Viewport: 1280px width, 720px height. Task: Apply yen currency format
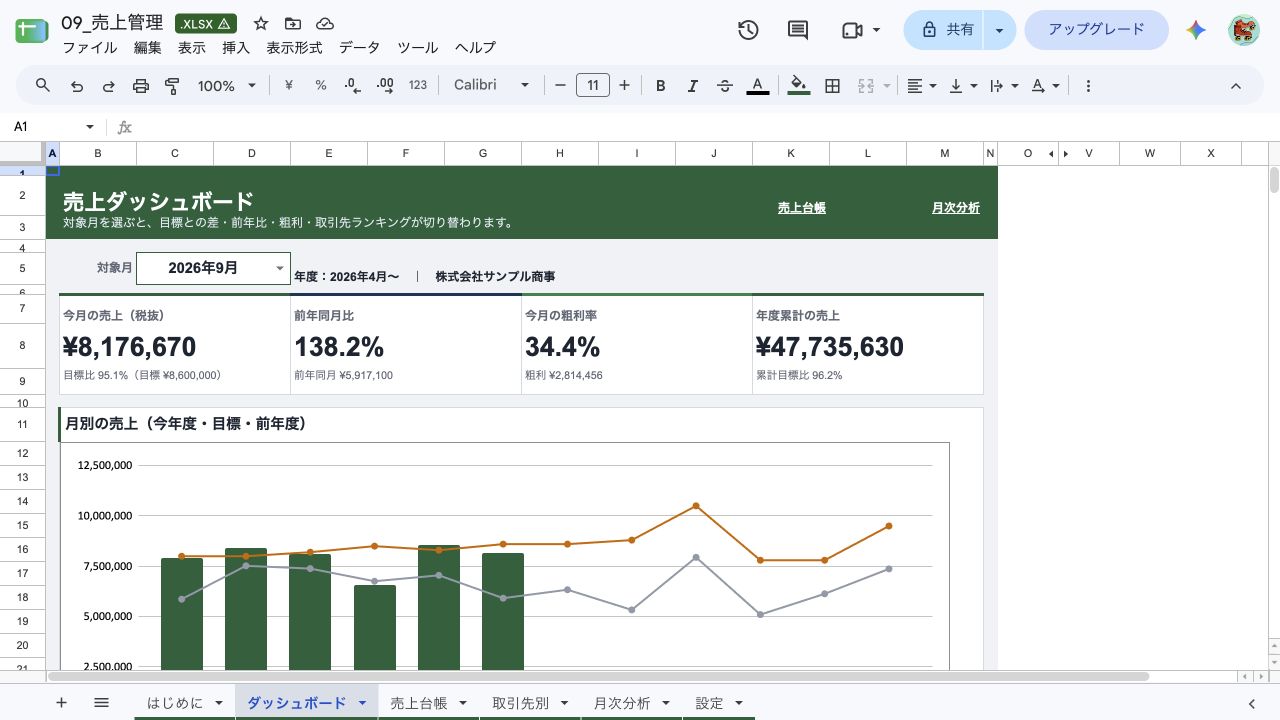click(289, 86)
